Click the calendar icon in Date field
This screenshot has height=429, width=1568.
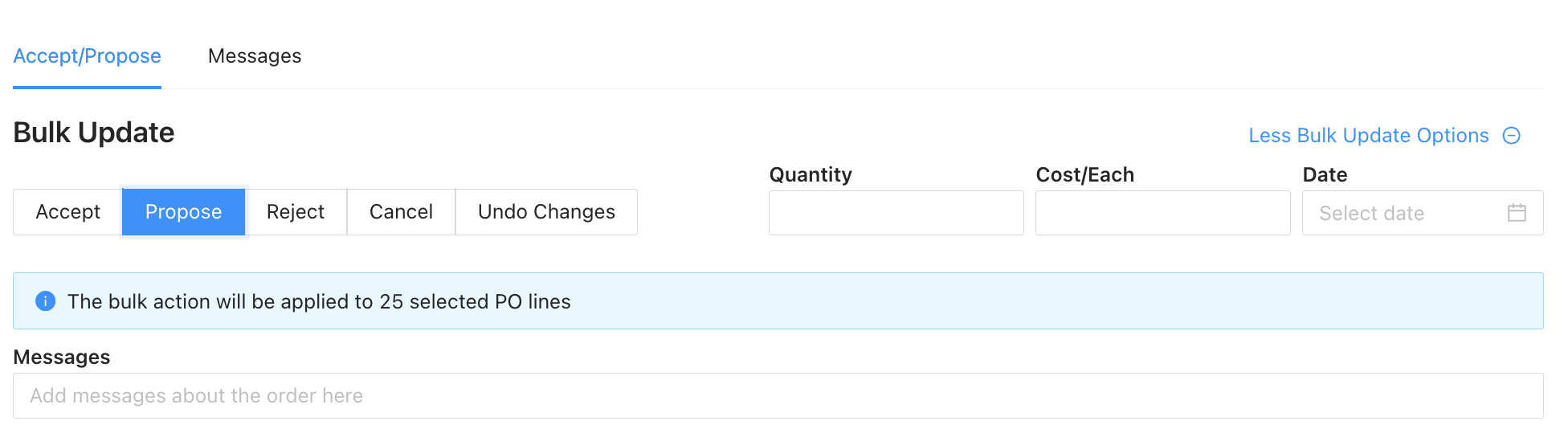pos(1517,213)
